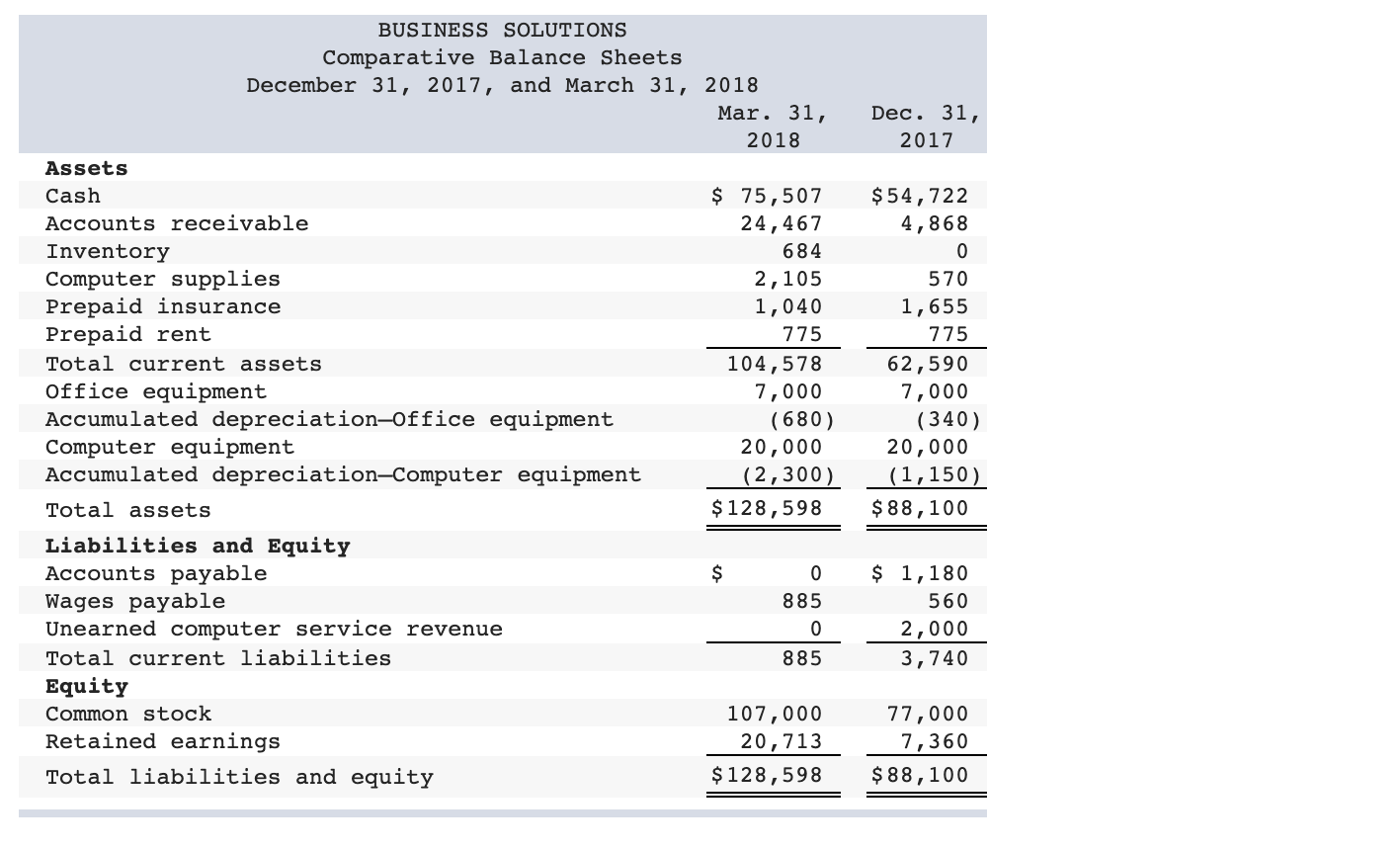Viewport: 1400px width, 849px height.
Task: Click the 'Liabilities and Equity' section heading
Action: click(198, 546)
